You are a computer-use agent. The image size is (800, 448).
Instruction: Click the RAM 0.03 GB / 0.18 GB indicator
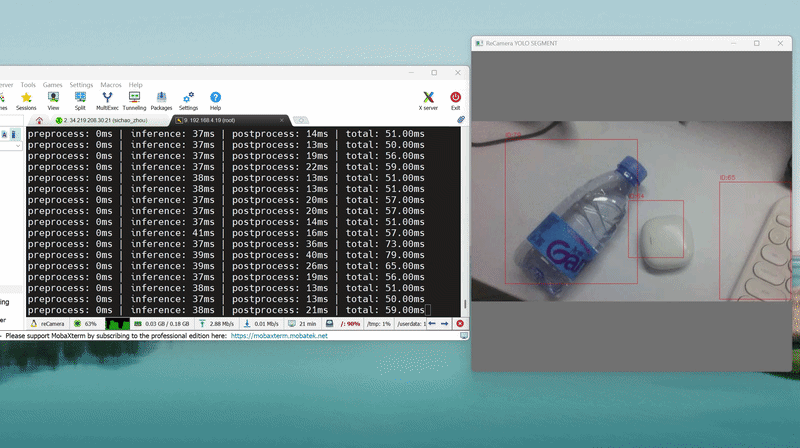pos(162,323)
